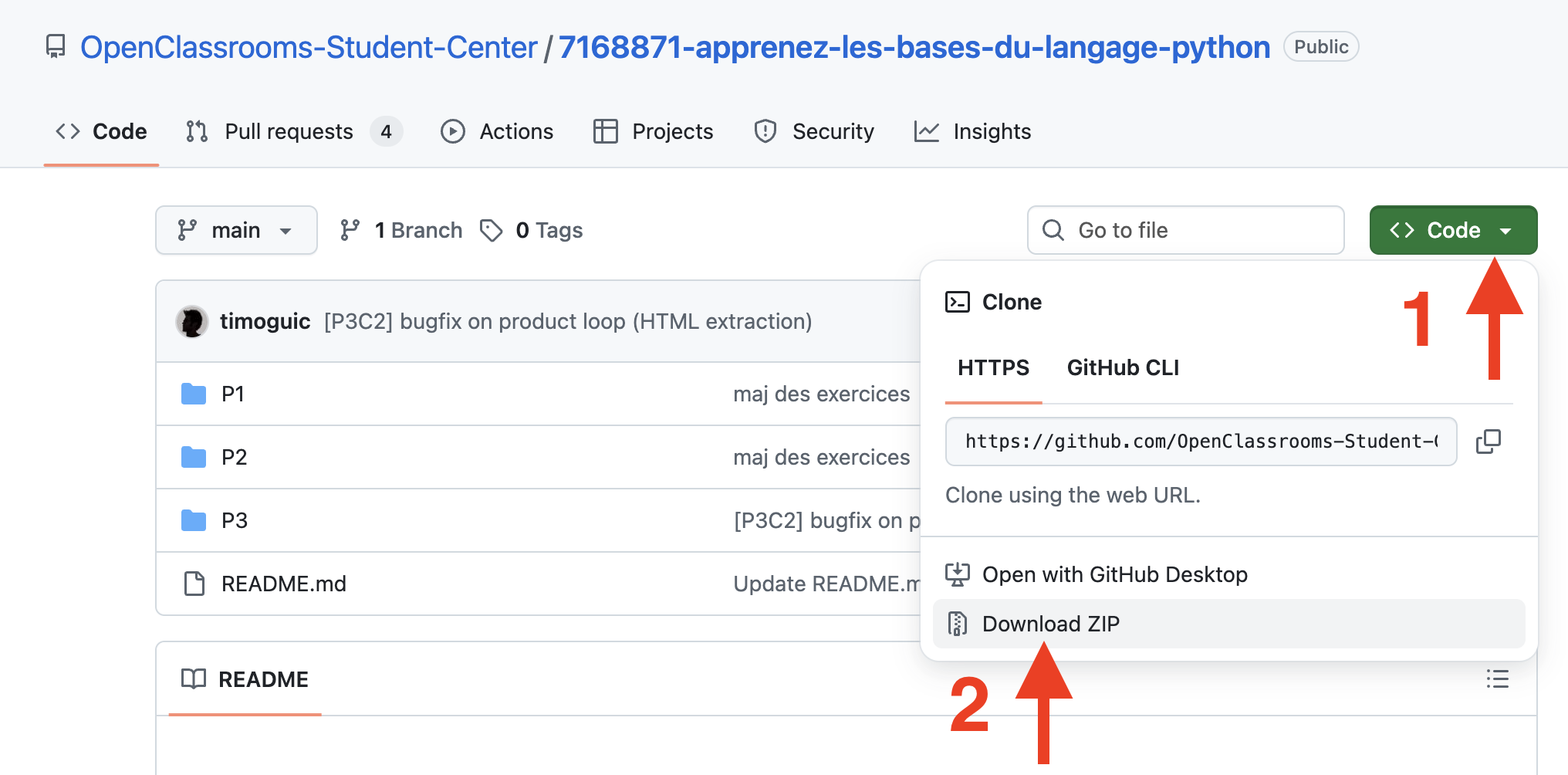Open the P1 folder
The image size is (1568, 775).
click(232, 394)
